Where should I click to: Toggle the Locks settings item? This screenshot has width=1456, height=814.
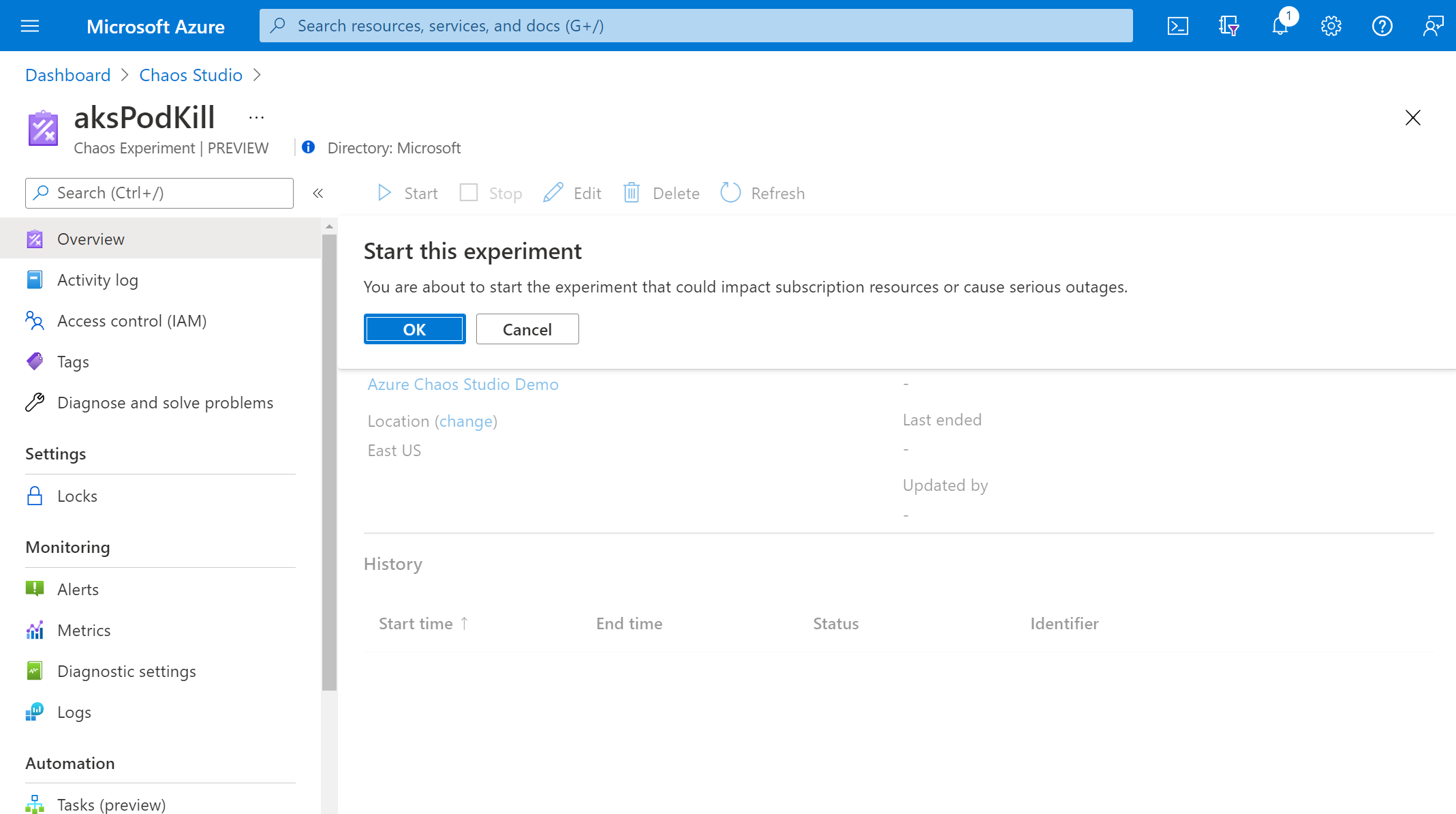pos(76,496)
